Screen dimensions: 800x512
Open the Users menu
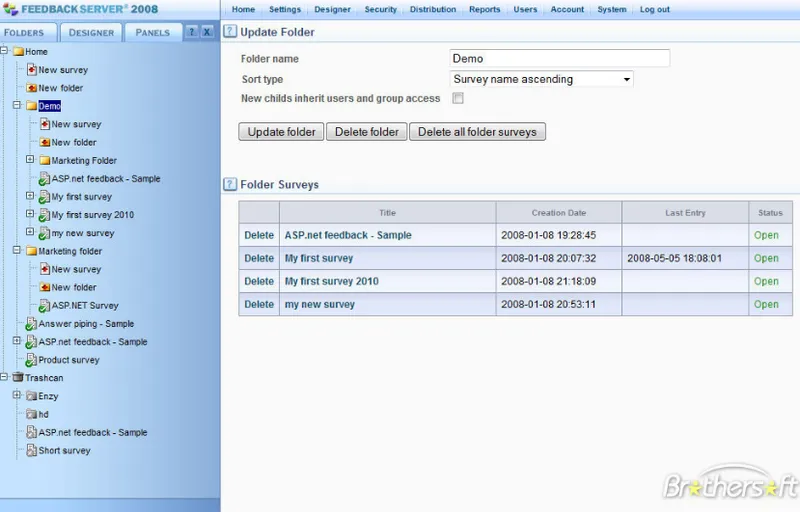coord(526,9)
